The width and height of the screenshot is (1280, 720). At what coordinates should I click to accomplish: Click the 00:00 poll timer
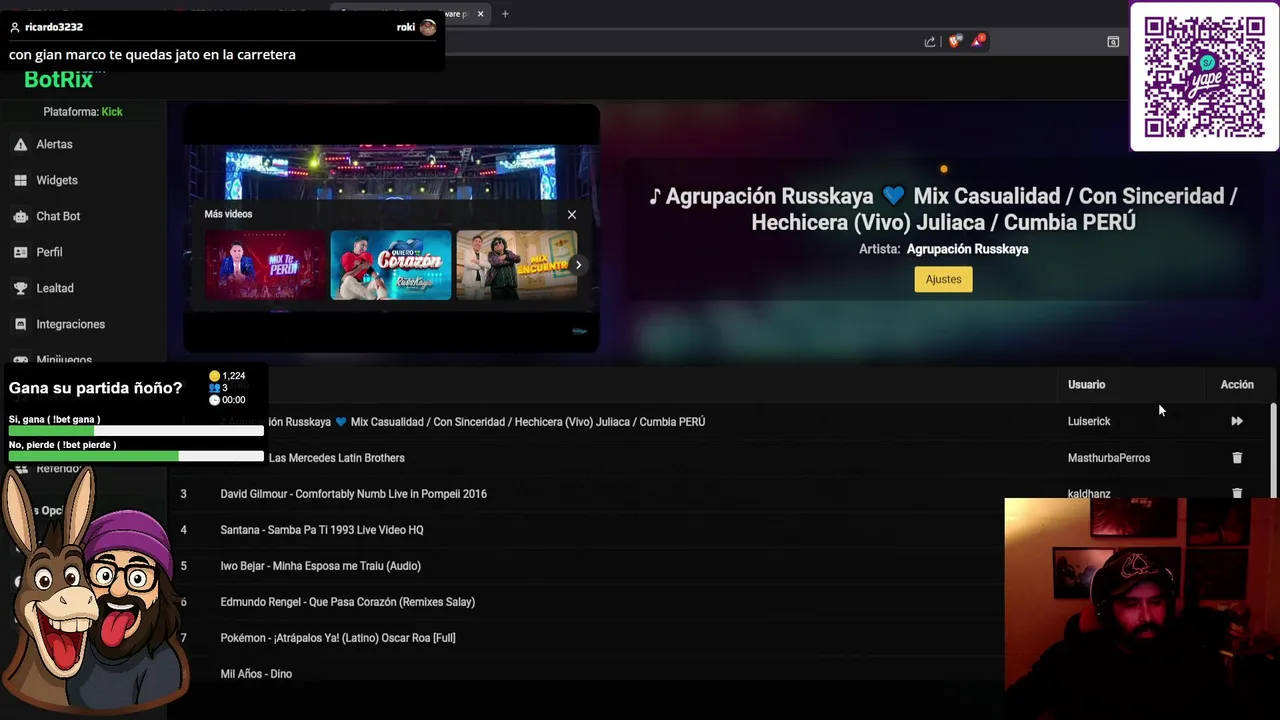click(227, 400)
